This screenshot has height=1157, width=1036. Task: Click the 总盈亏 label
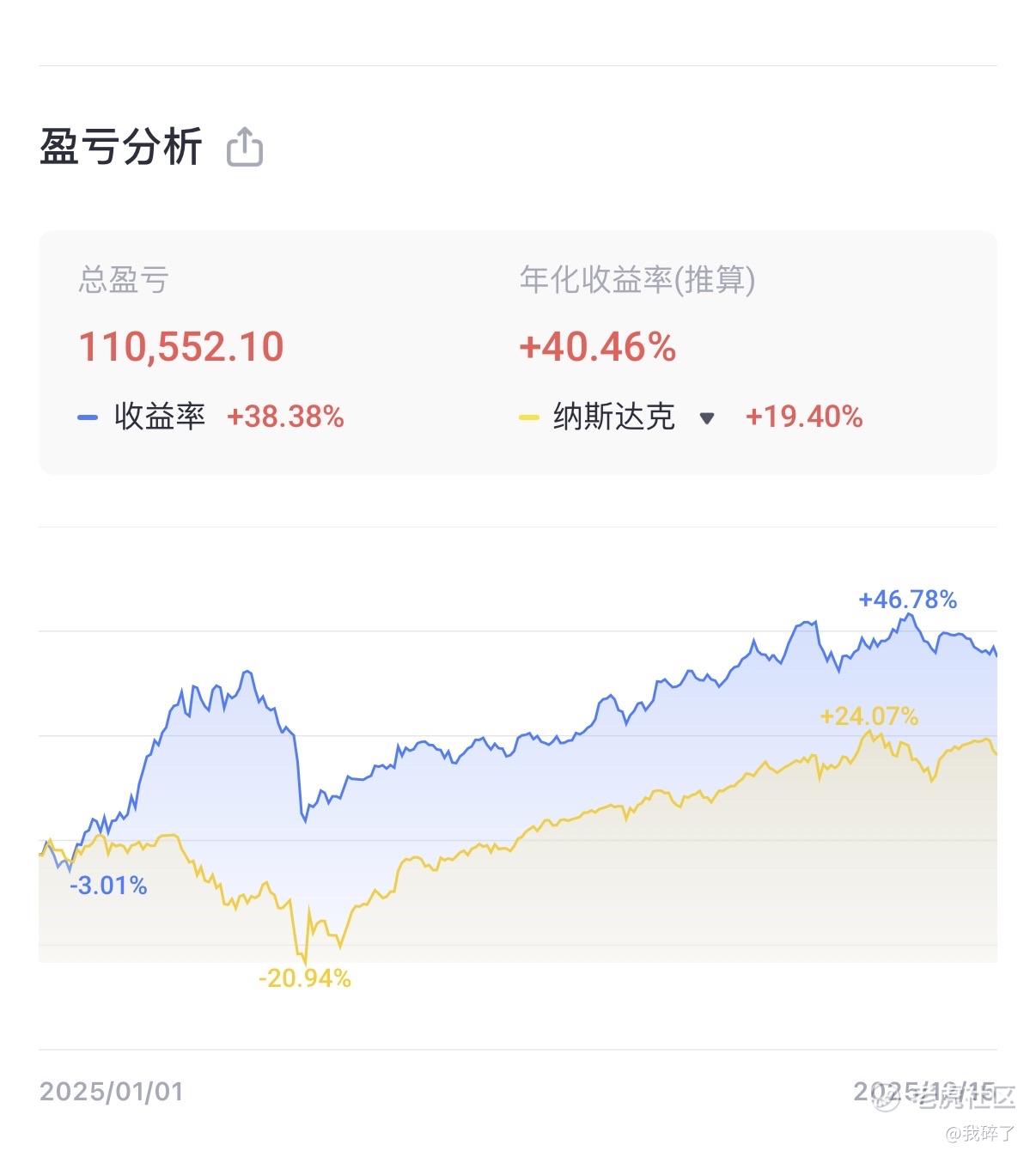click(x=124, y=280)
